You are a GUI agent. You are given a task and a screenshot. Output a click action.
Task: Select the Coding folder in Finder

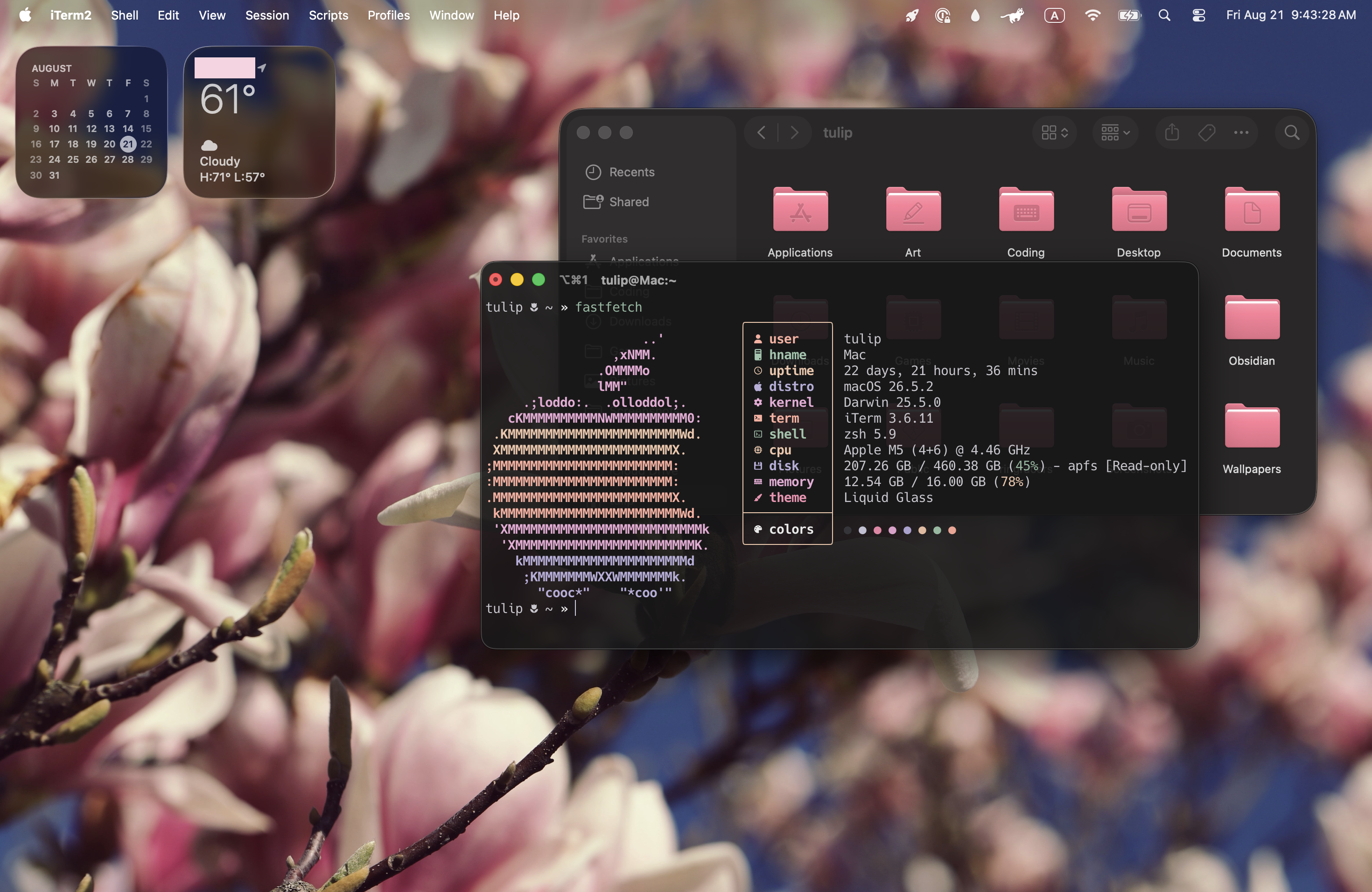pyautogui.click(x=1026, y=223)
